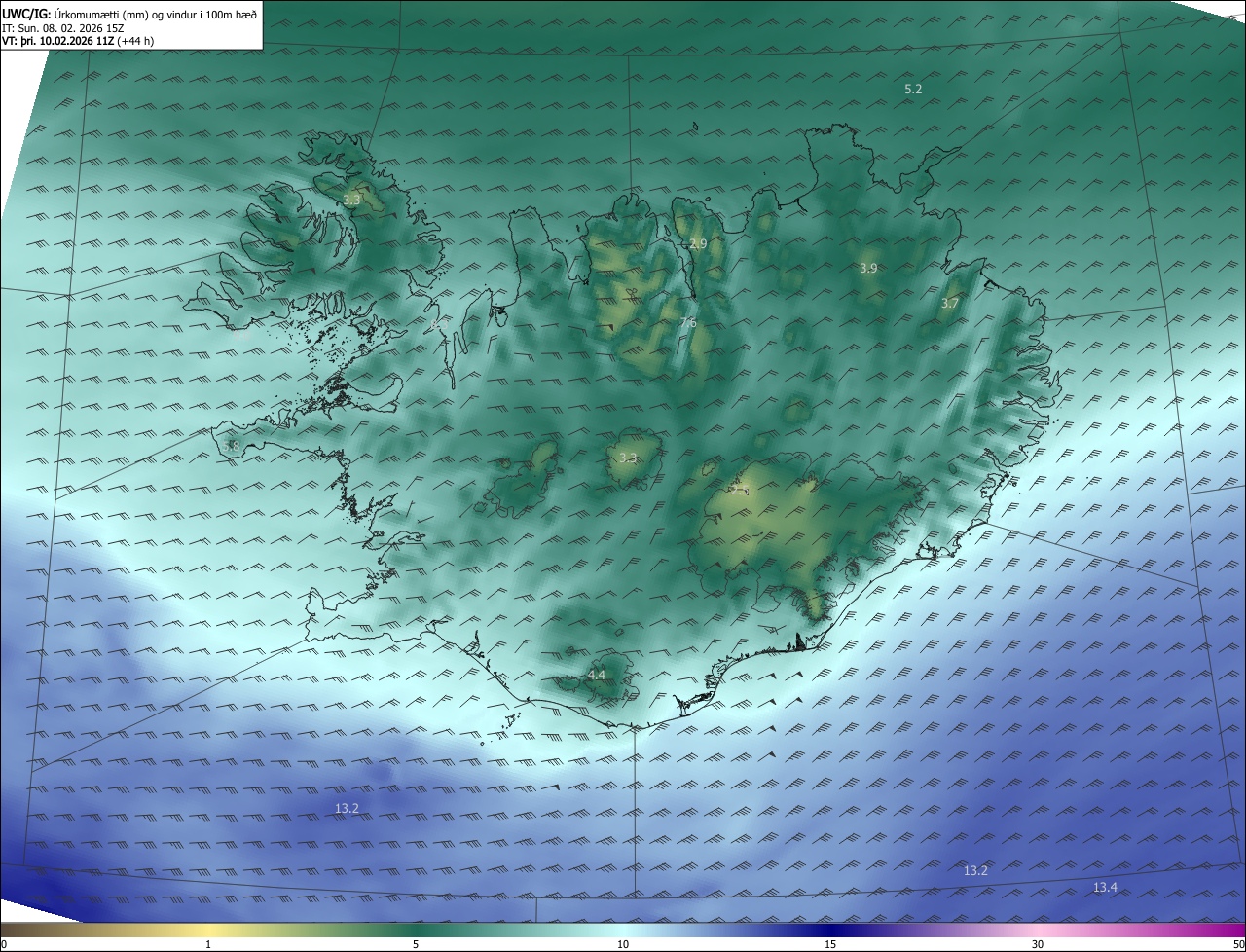The image size is (1246, 952).
Task: Click the 10 tick on the color scale
Action: pyautogui.click(x=623, y=944)
